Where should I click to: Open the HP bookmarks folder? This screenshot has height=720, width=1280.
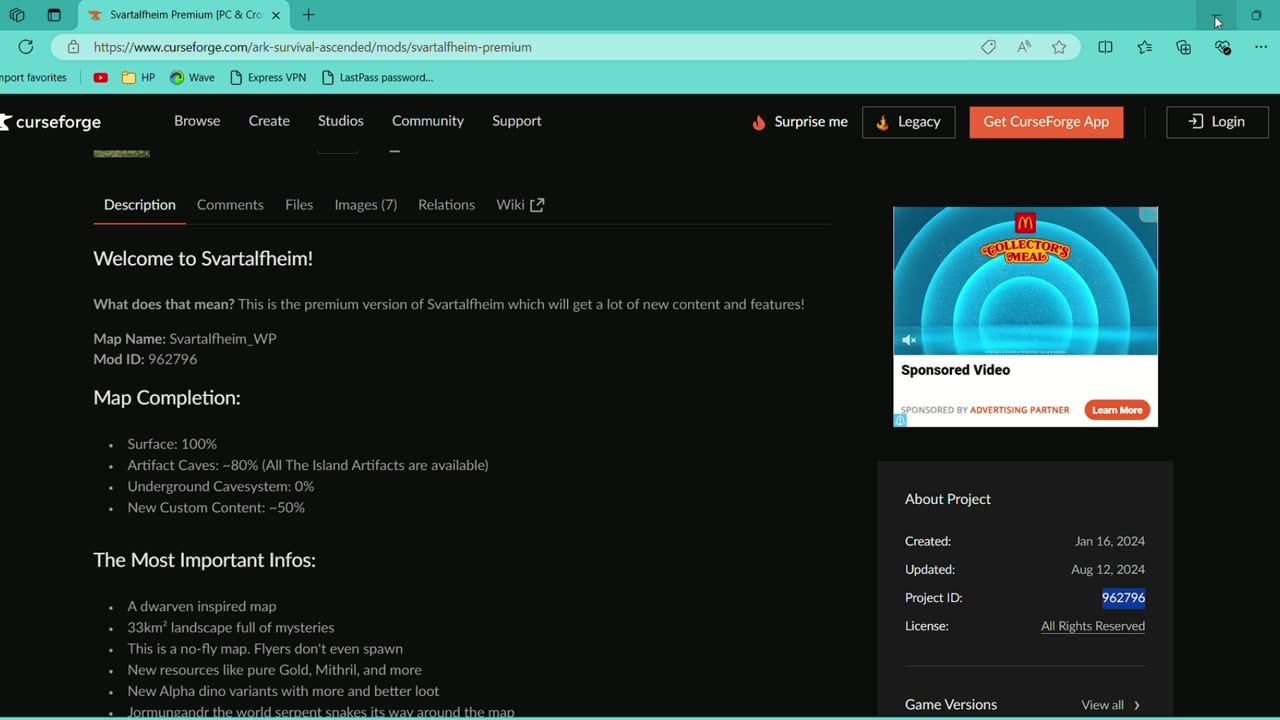coord(138,77)
